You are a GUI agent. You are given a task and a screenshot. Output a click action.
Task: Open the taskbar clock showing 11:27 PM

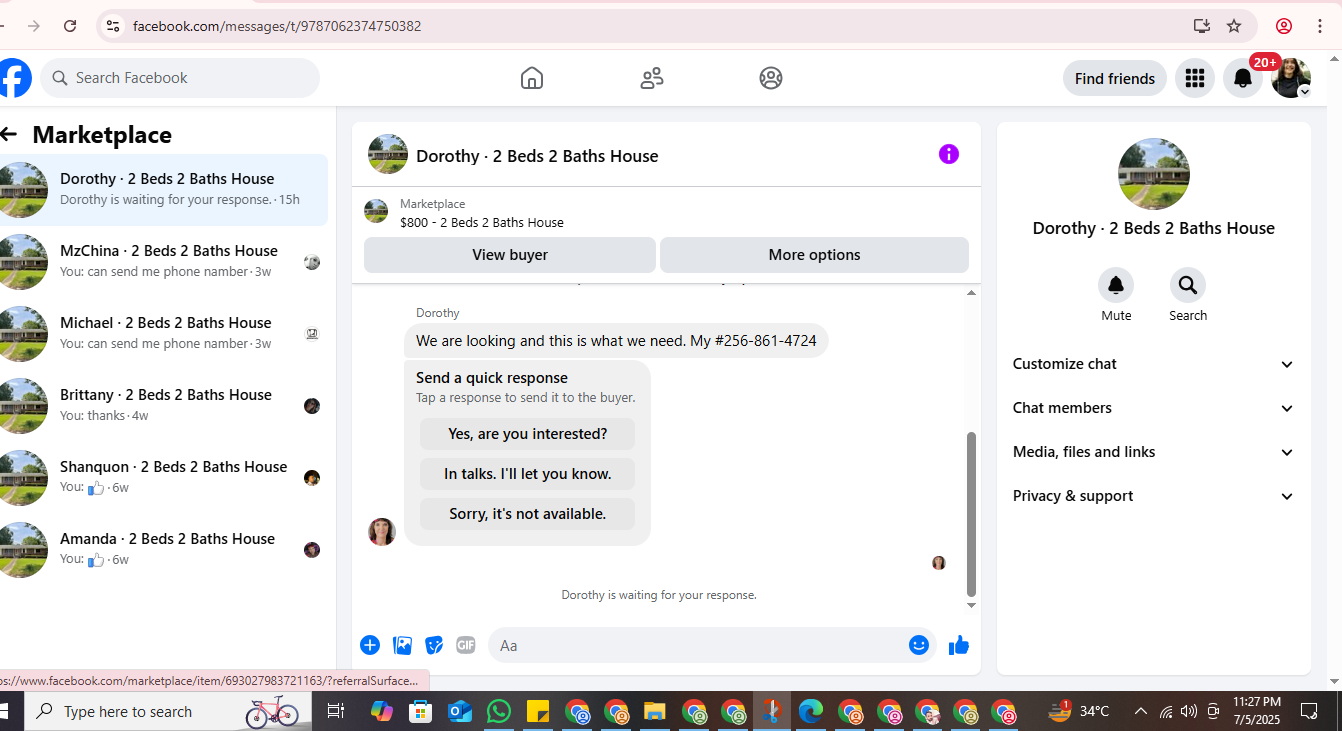1257,711
